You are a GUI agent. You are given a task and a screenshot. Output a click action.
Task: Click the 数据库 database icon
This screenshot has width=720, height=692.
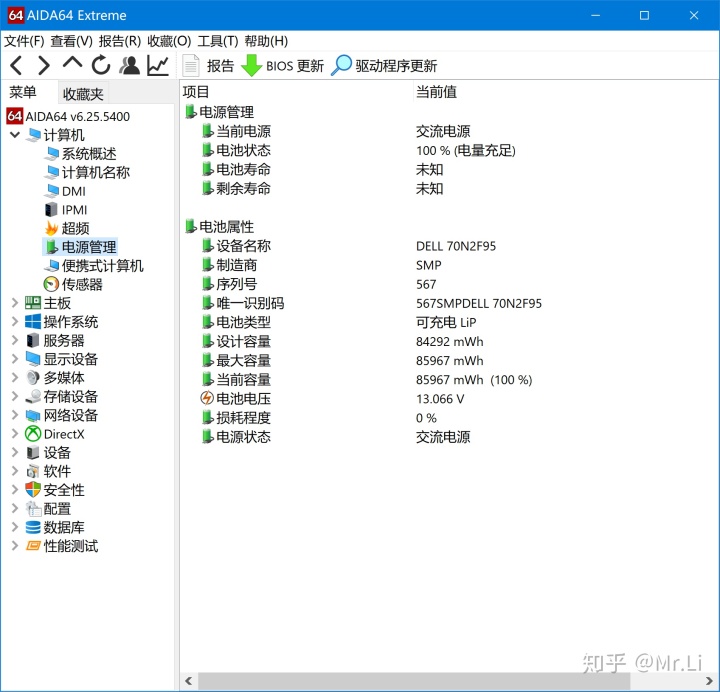pyautogui.click(x=33, y=527)
